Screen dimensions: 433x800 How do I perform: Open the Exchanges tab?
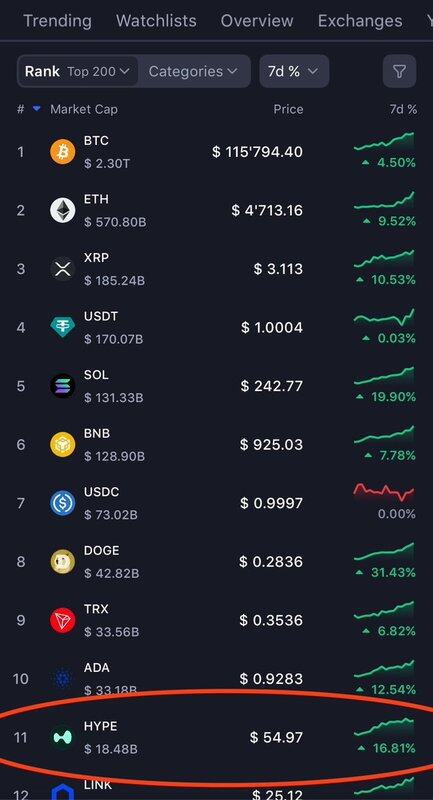[x=360, y=21]
